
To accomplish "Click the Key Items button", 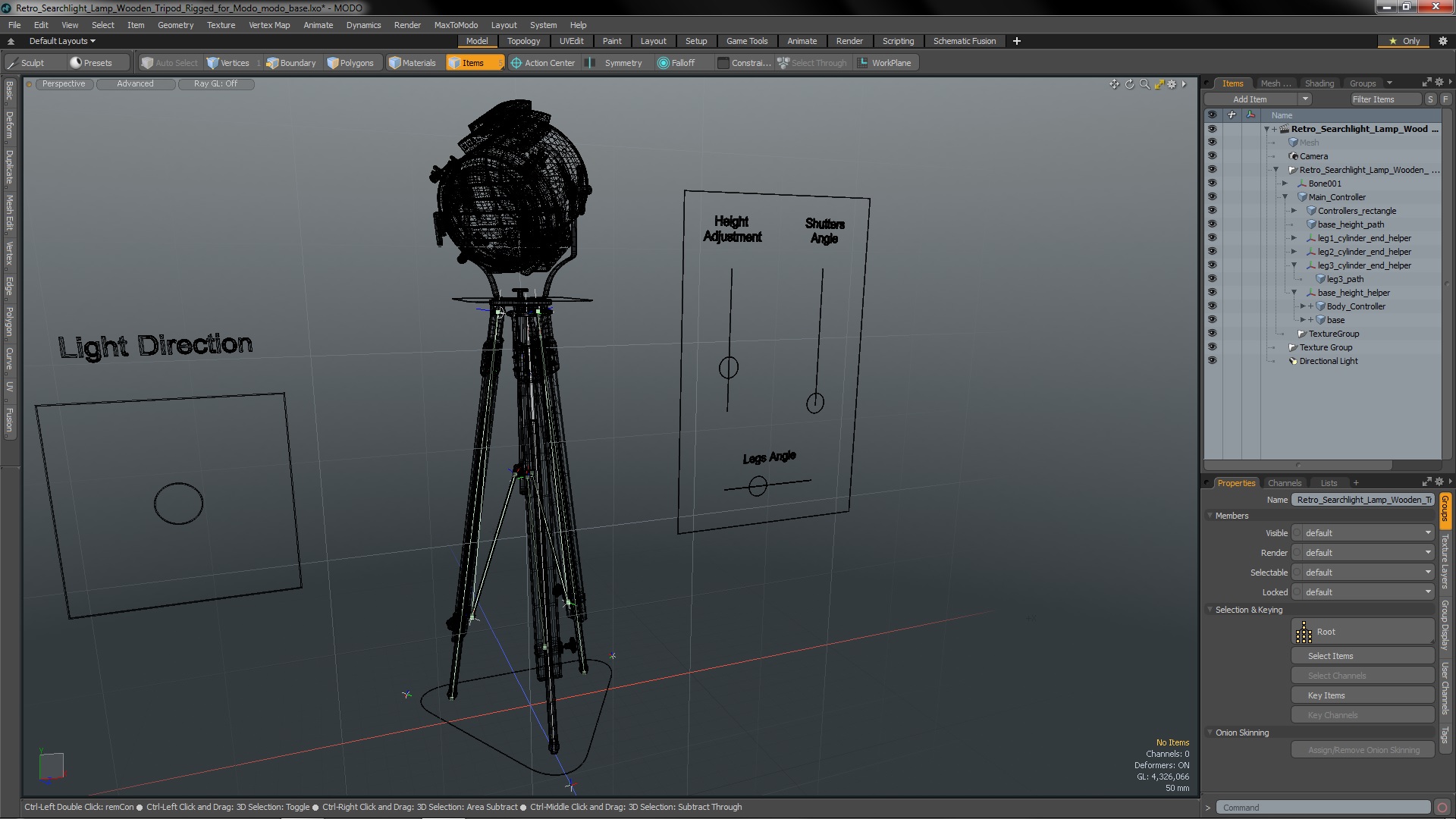I will [x=1363, y=695].
